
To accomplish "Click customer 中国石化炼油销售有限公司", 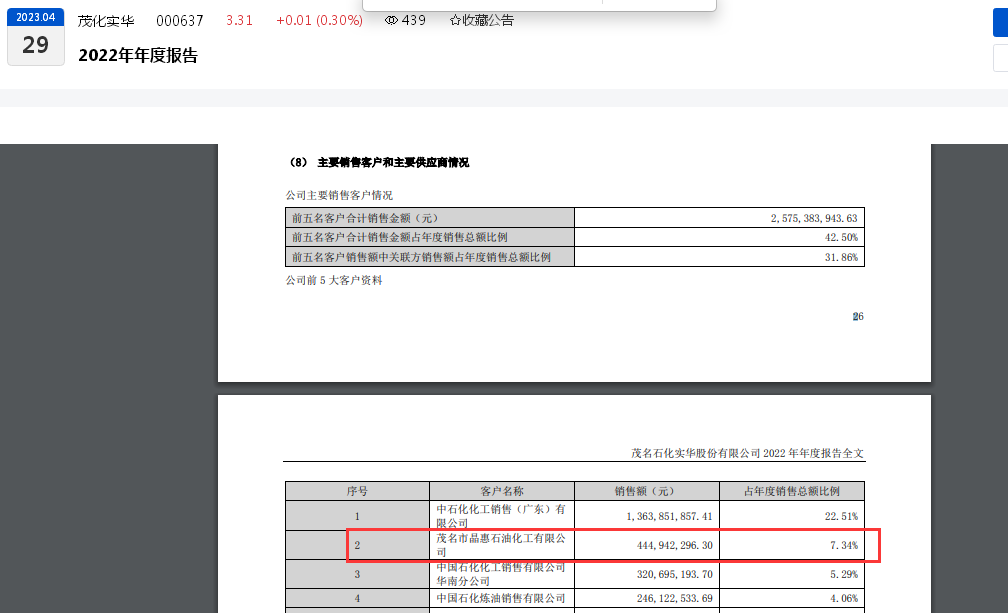I will point(501,598).
